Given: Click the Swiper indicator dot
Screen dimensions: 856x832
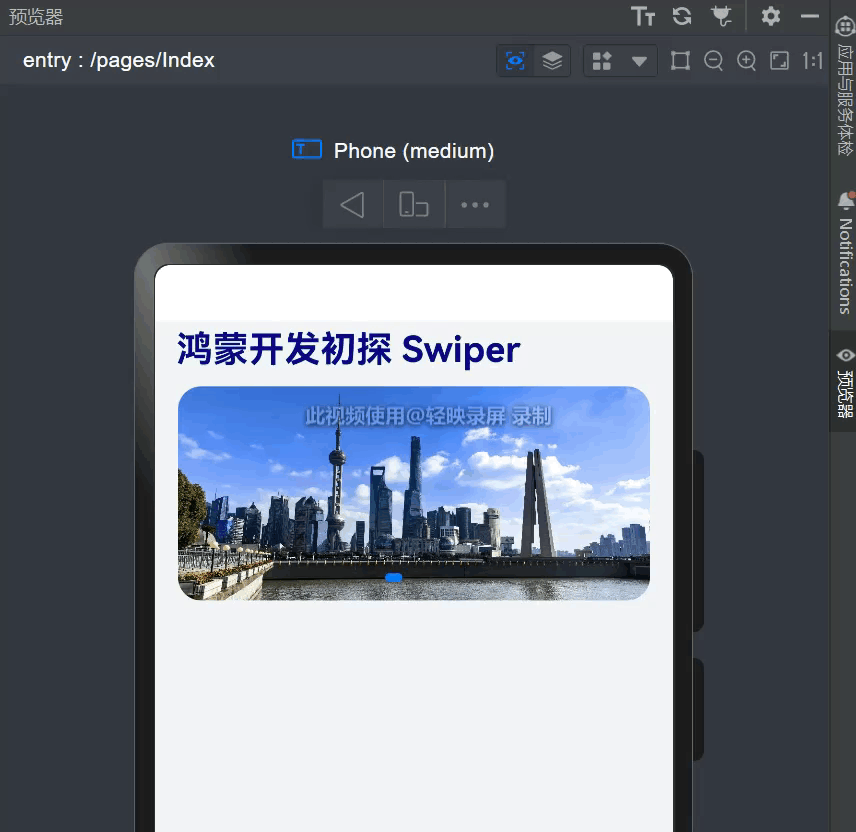Looking at the screenshot, I should pos(394,577).
